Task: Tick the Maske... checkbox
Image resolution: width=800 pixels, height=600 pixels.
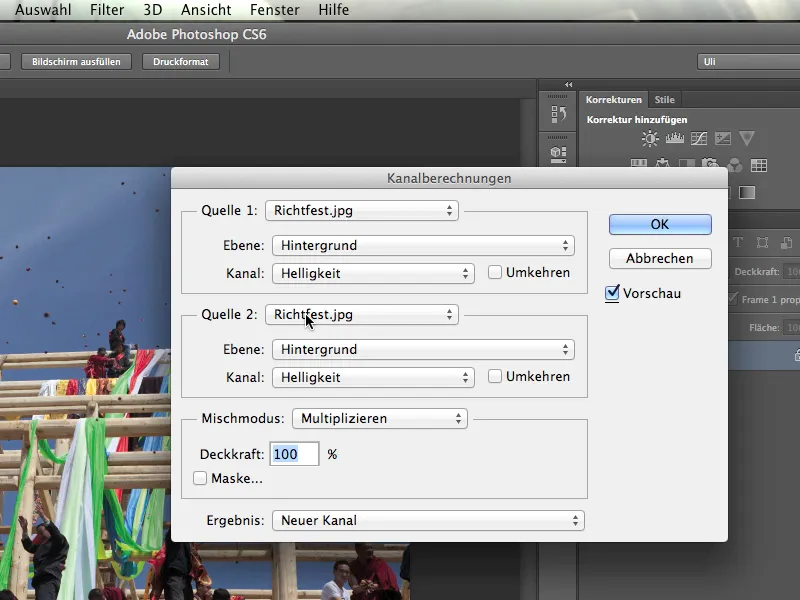Action: point(200,478)
